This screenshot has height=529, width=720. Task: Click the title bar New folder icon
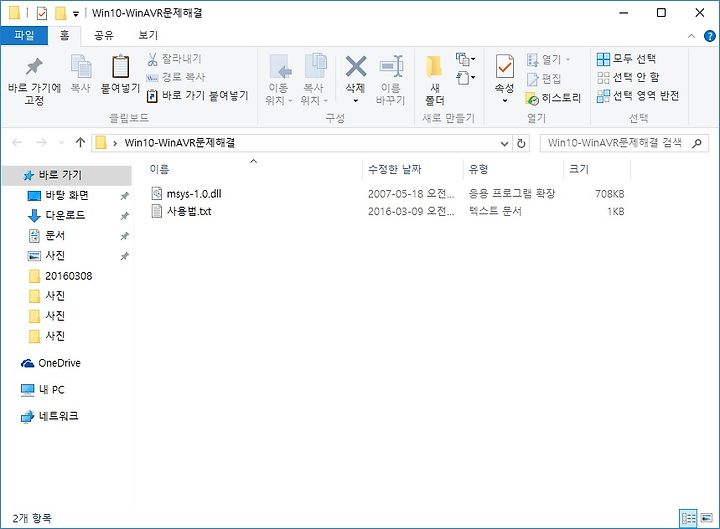coord(61,13)
